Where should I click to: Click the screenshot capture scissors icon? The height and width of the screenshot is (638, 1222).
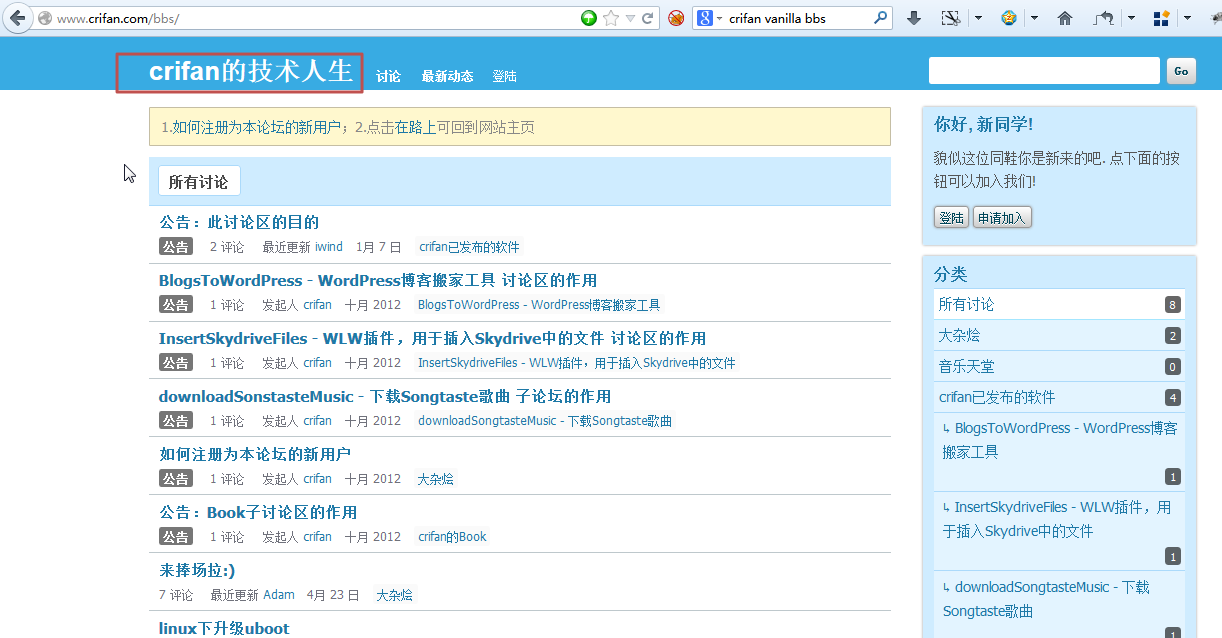[951, 18]
